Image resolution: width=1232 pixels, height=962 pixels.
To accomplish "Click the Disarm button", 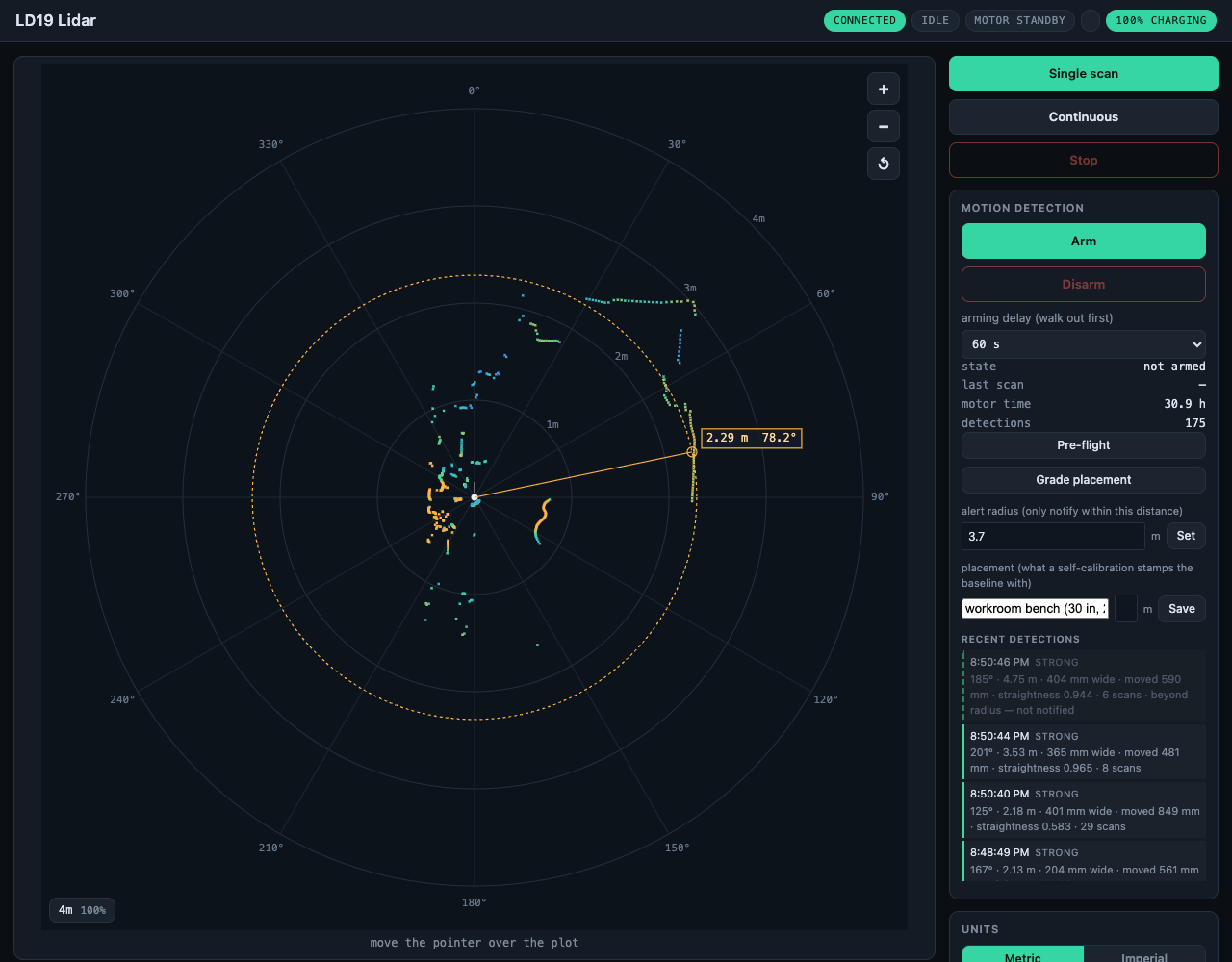I will click(1084, 285).
